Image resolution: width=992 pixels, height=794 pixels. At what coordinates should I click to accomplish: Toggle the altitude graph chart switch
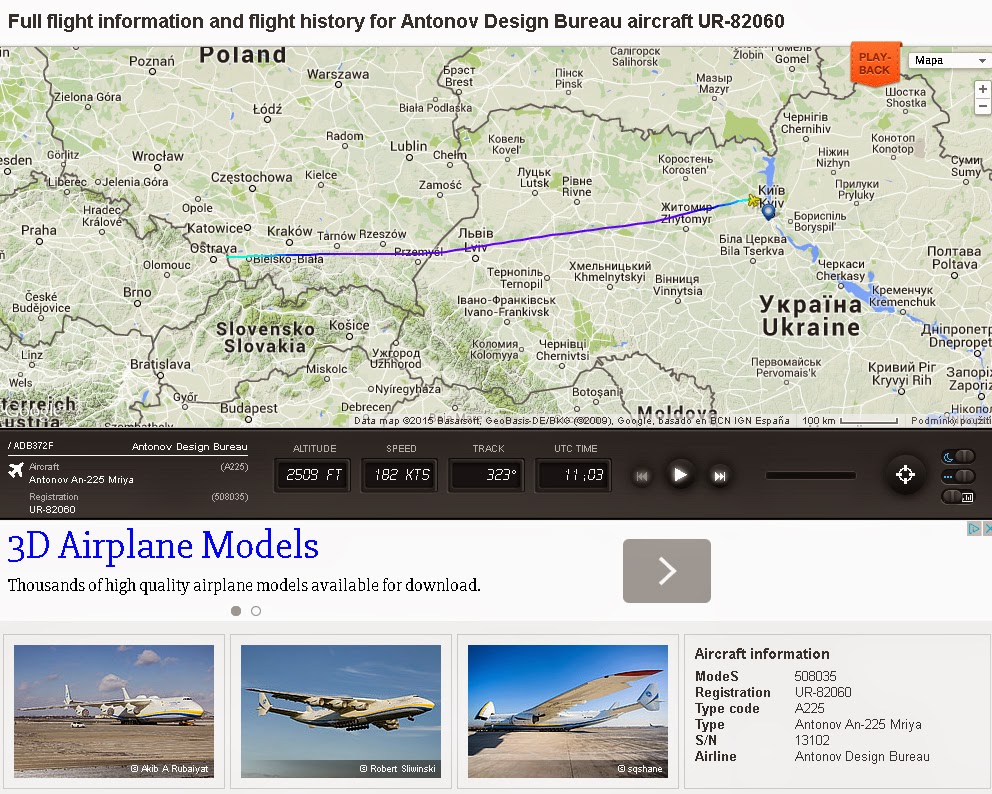pos(958,497)
